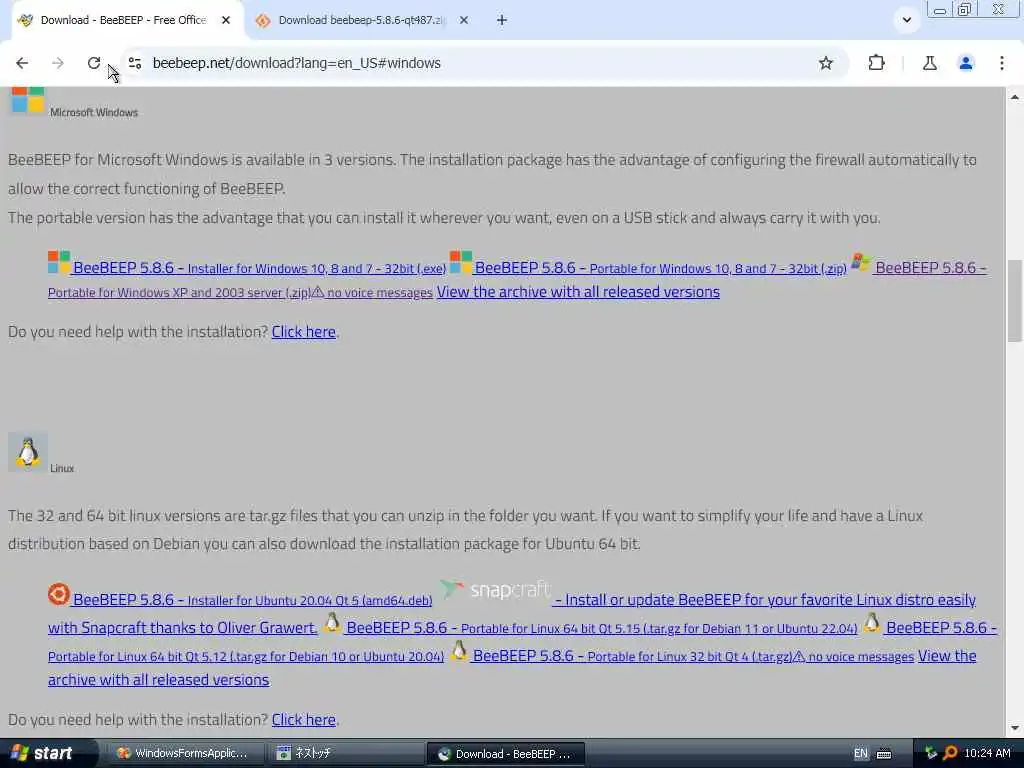Download BeeBEEP 5.8.6 Portable Windows 32bit zip
Screen dimensions: 1024x768
tap(660, 268)
